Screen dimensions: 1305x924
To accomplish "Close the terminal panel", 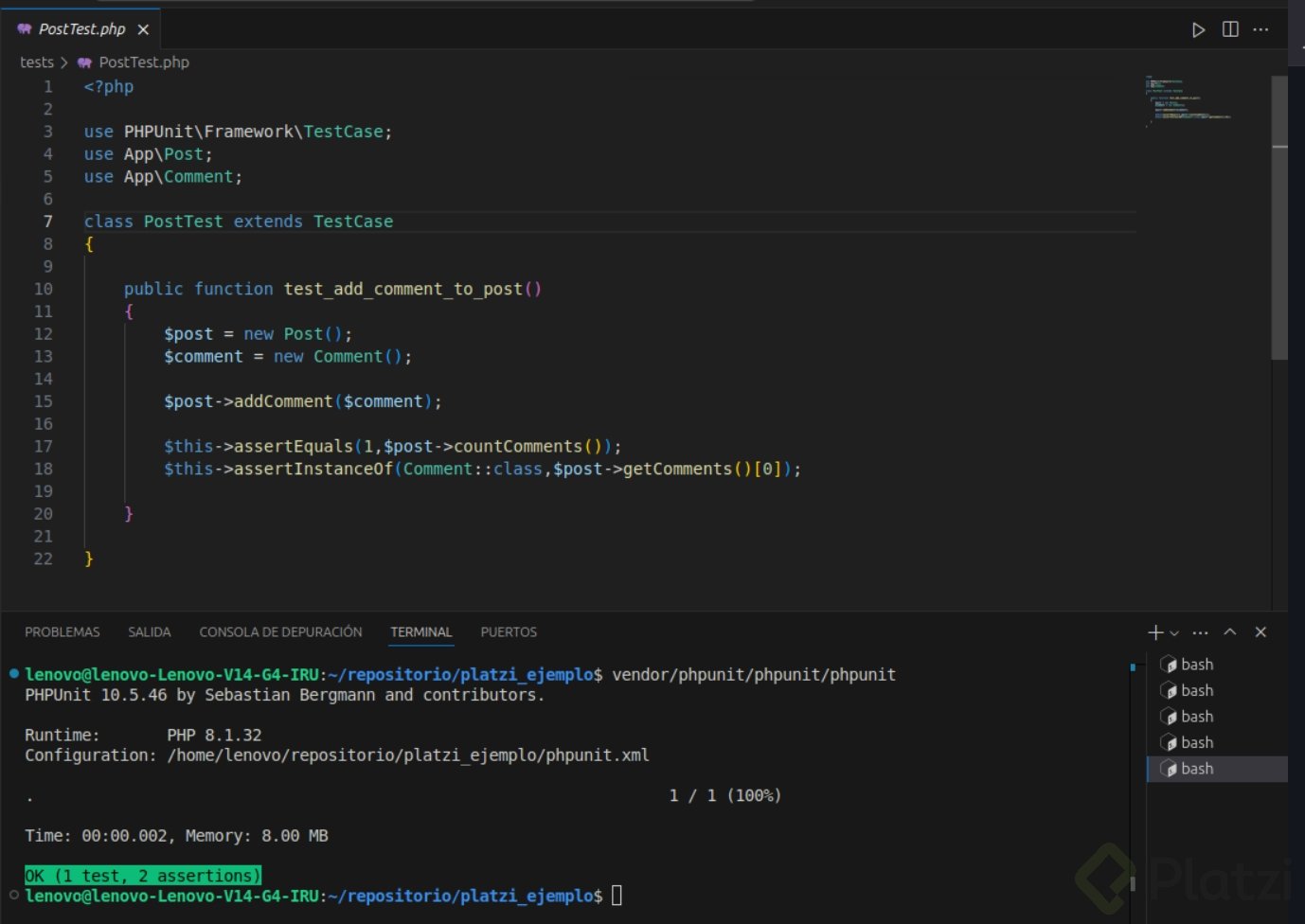I will 1260,631.
